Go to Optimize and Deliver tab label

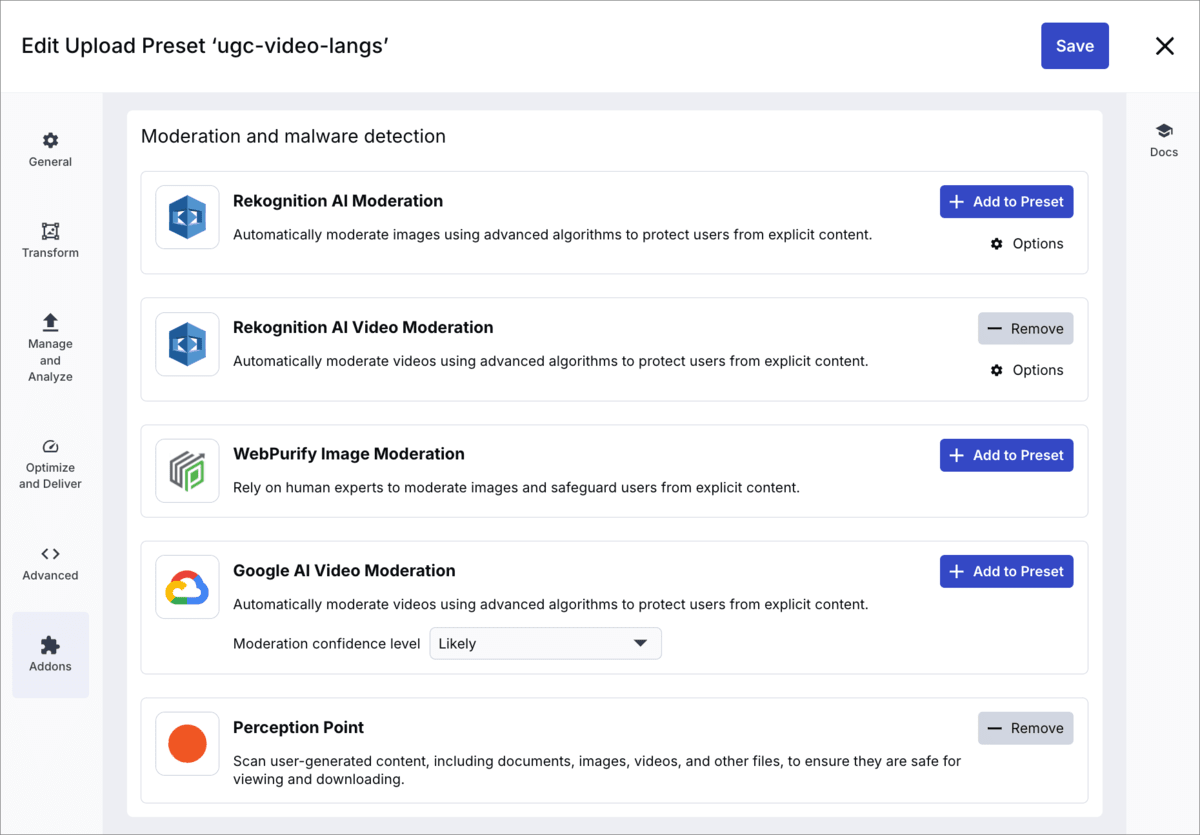click(50, 476)
